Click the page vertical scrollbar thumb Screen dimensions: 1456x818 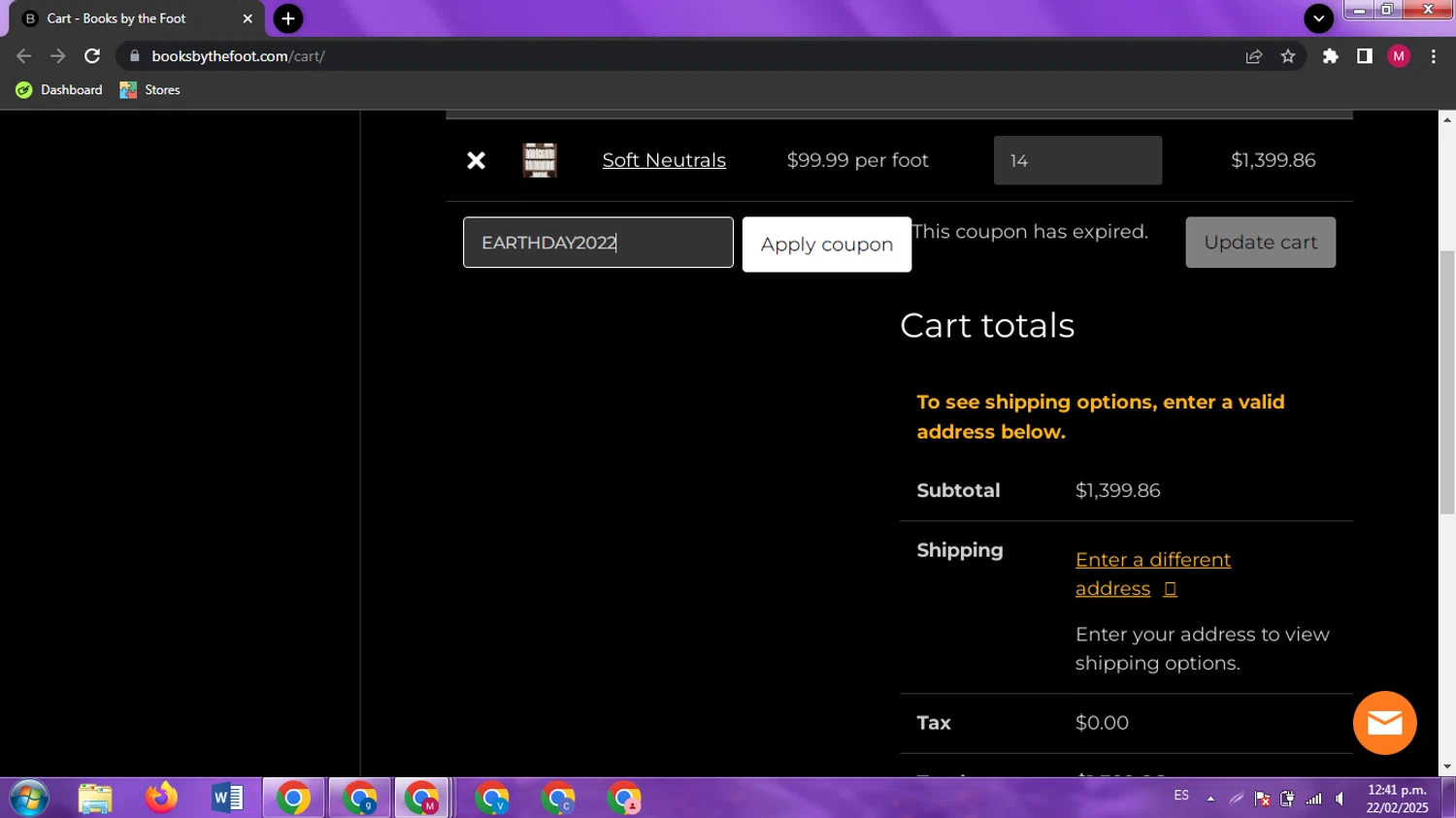click(x=1447, y=381)
